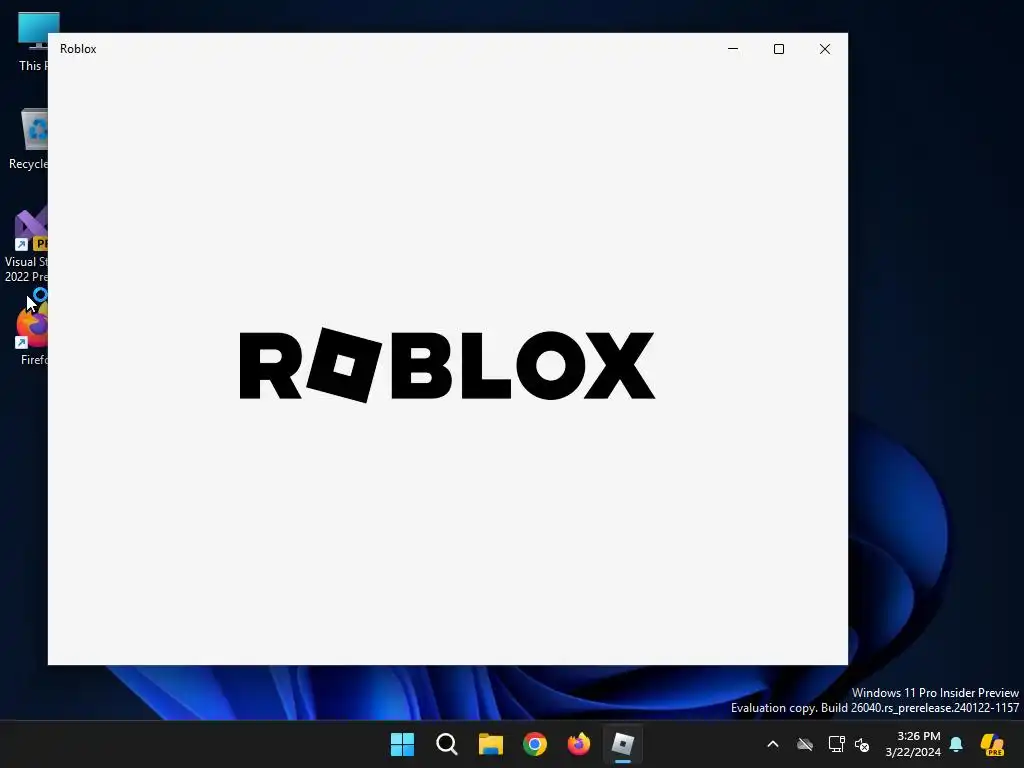Select Firefox desktop shortcut
The height and width of the screenshot is (768, 1024).
(31, 333)
